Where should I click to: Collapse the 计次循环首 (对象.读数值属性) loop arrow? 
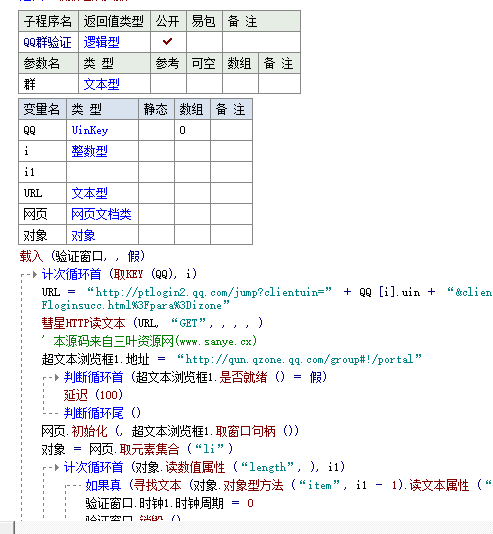click(x=57, y=467)
